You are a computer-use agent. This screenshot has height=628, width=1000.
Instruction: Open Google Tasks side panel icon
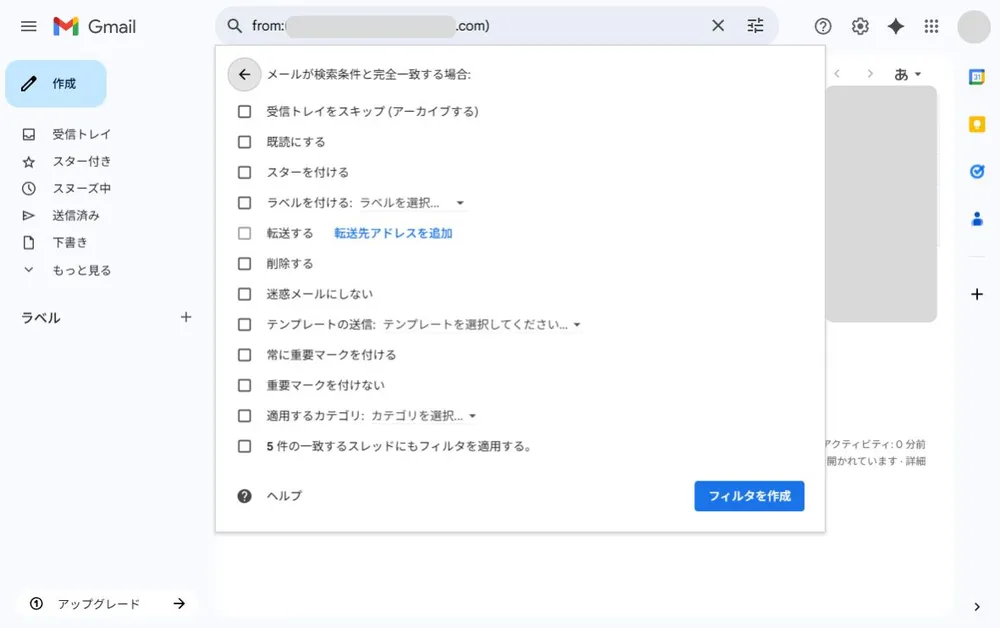[976, 172]
